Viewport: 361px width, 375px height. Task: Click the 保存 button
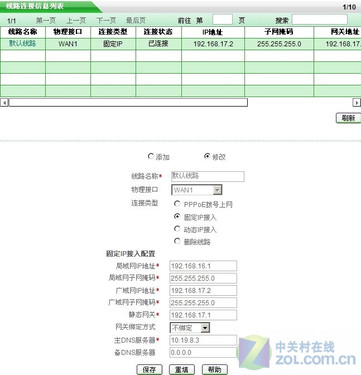pos(149,369)
